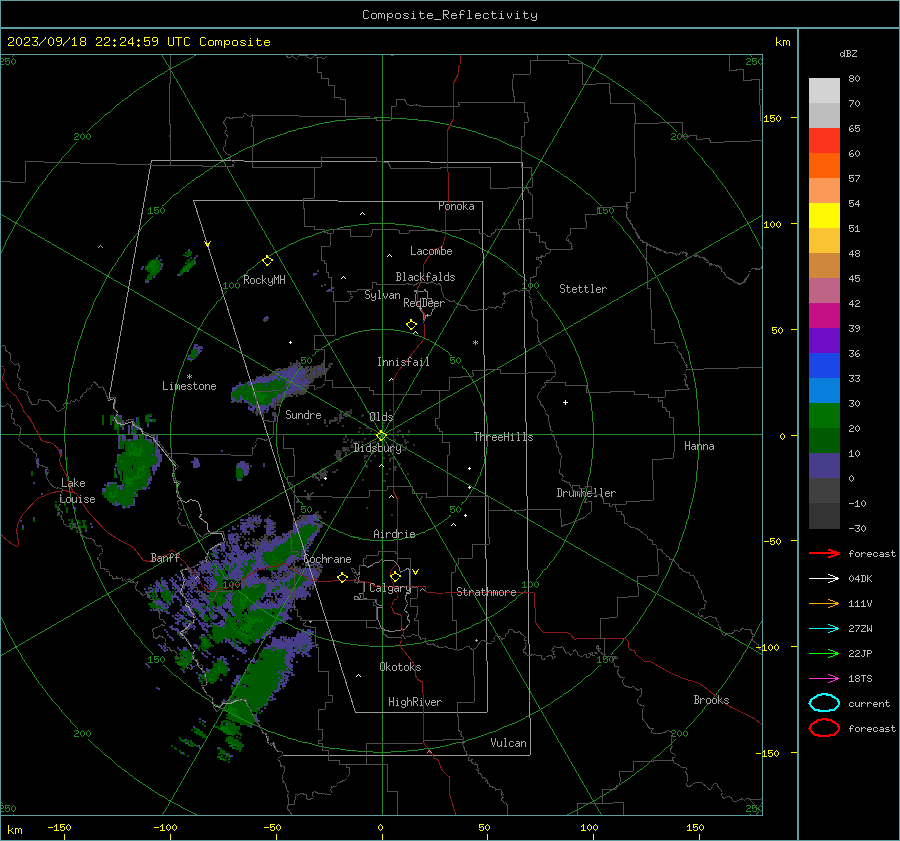
Task: Click the RedDeer city label
Action: point(424,303)
